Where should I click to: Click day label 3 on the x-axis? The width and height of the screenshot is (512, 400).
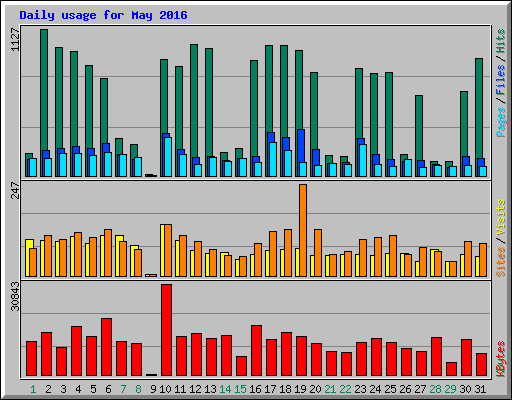click(x=63, y=389)
